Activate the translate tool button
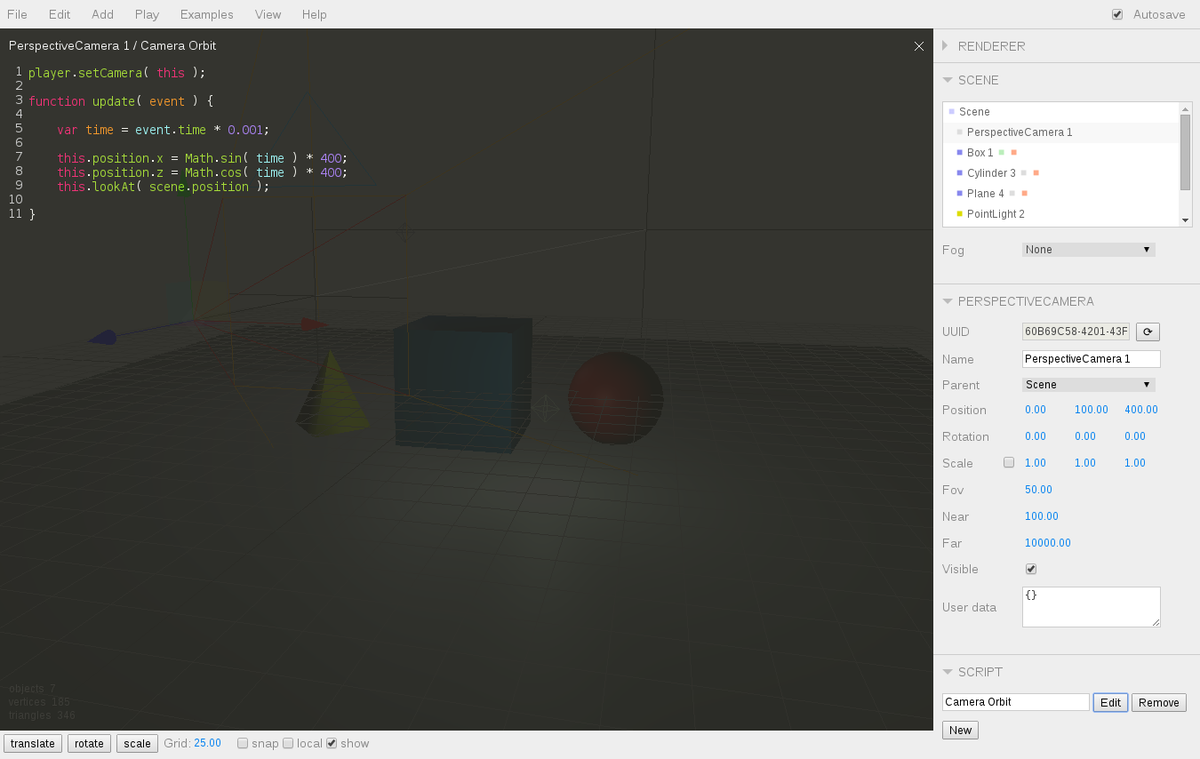The image size is (1200, 759). (33, 743)
